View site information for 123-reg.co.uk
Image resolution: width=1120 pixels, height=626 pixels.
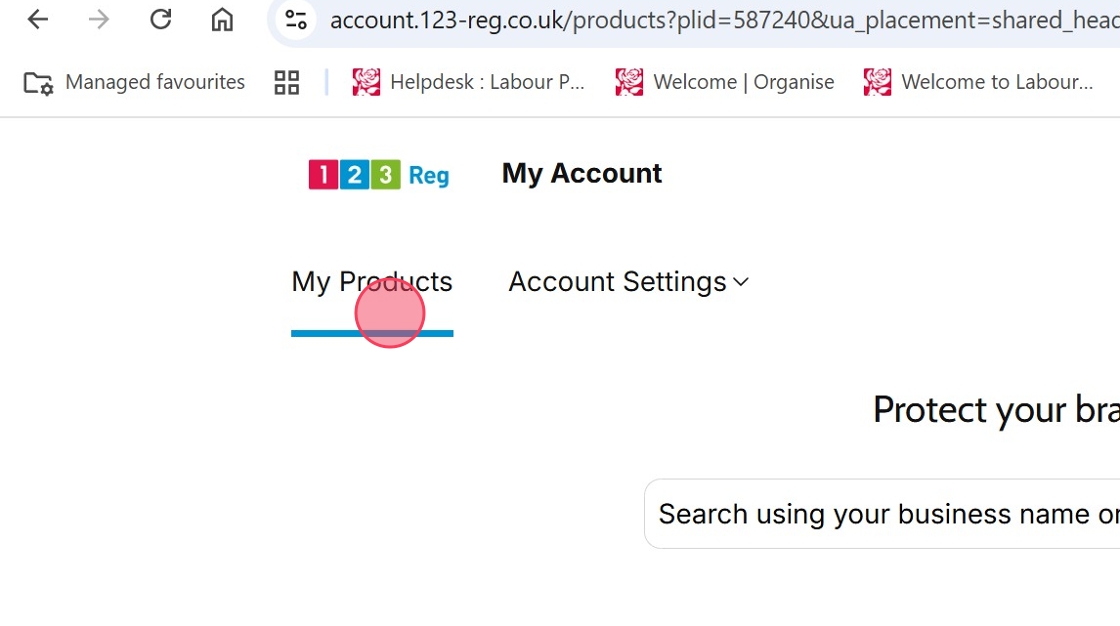pyautogui.click(x=296, y=19)
